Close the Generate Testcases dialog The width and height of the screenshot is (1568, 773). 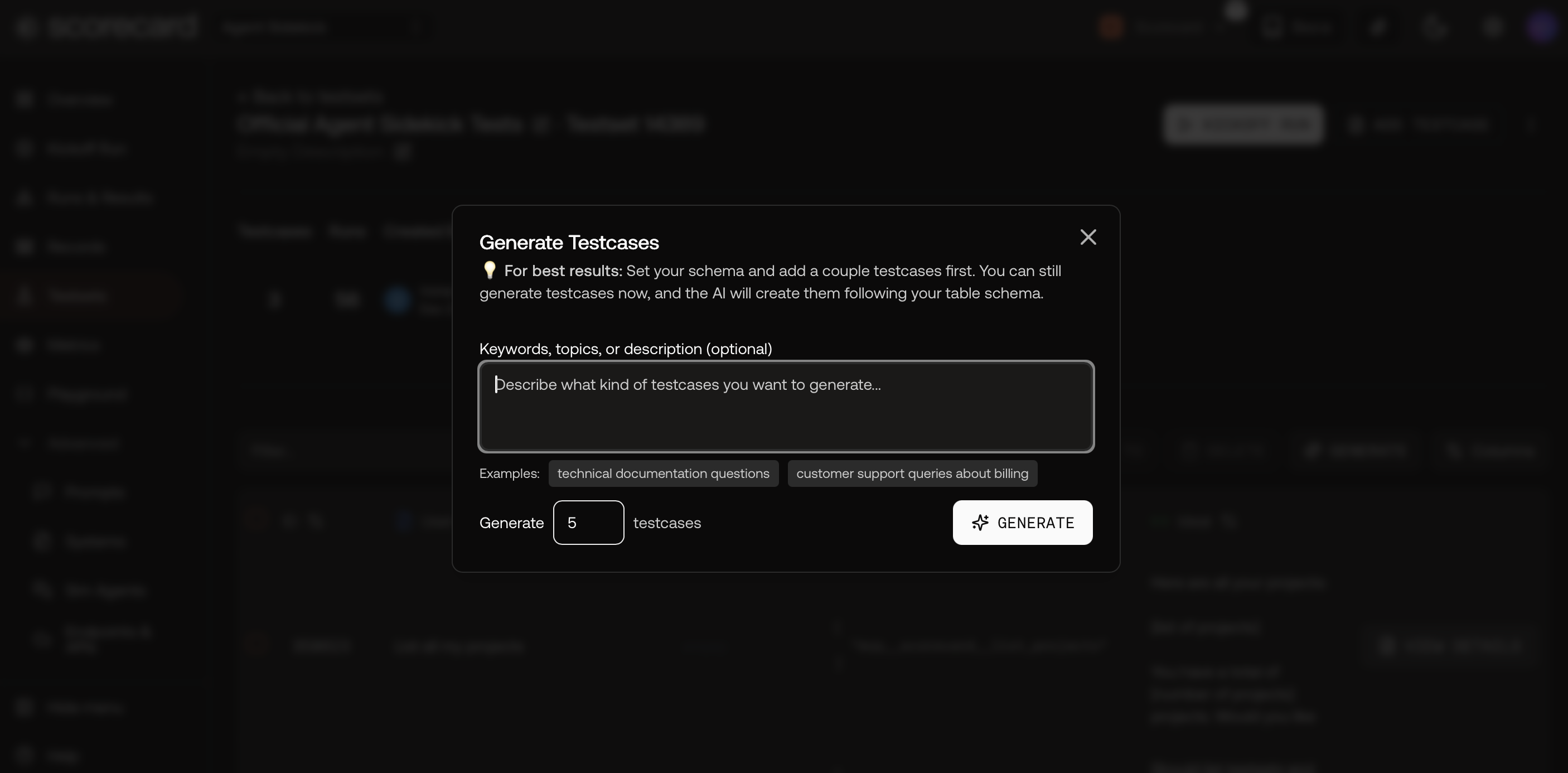1088,237
